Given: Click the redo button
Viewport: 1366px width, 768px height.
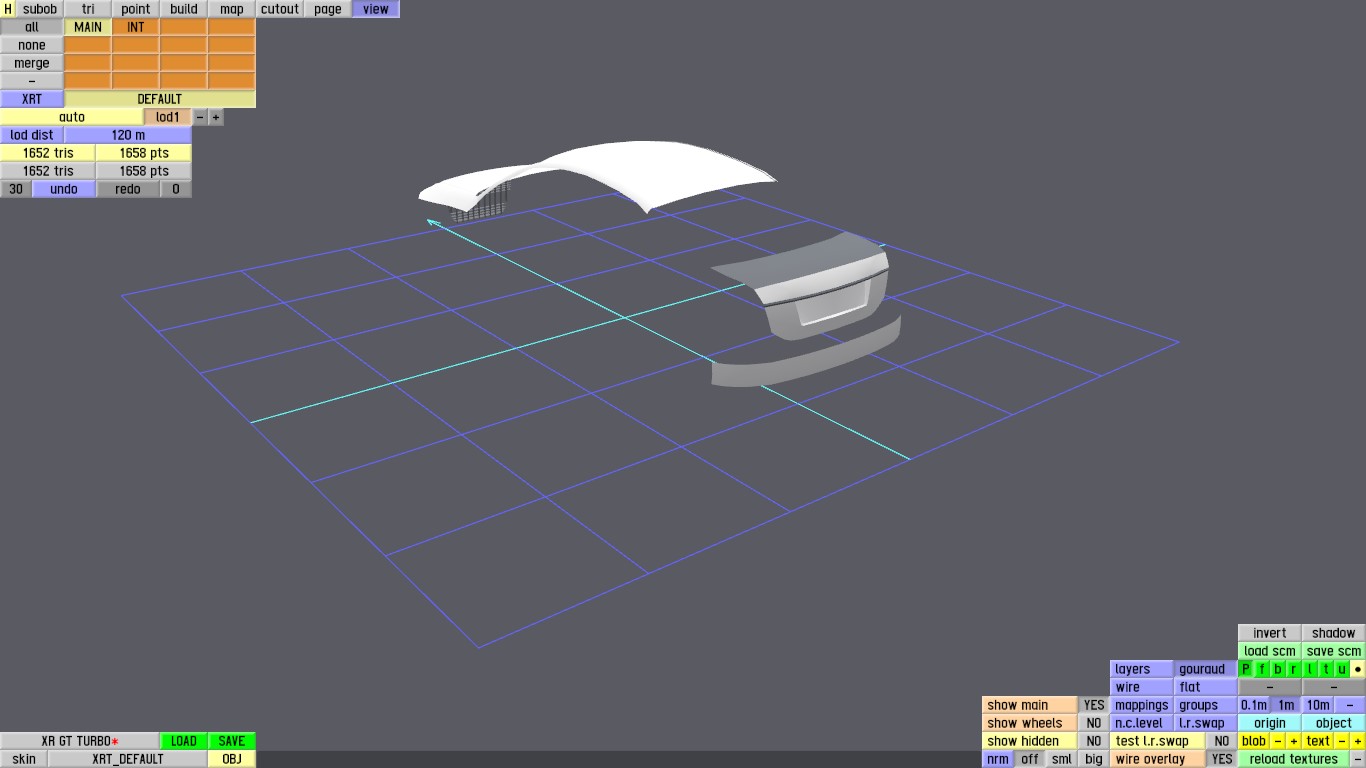Looking at the screenshot, I should tap(128, 189).
